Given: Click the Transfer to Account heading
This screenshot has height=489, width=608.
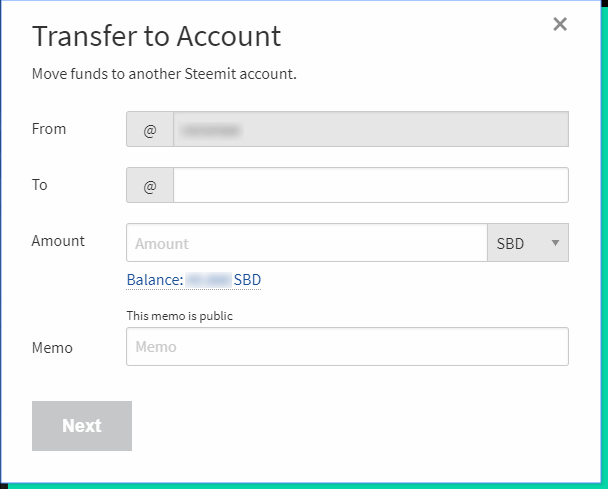Looking at the screenshot, I should (x=156, y=36).
